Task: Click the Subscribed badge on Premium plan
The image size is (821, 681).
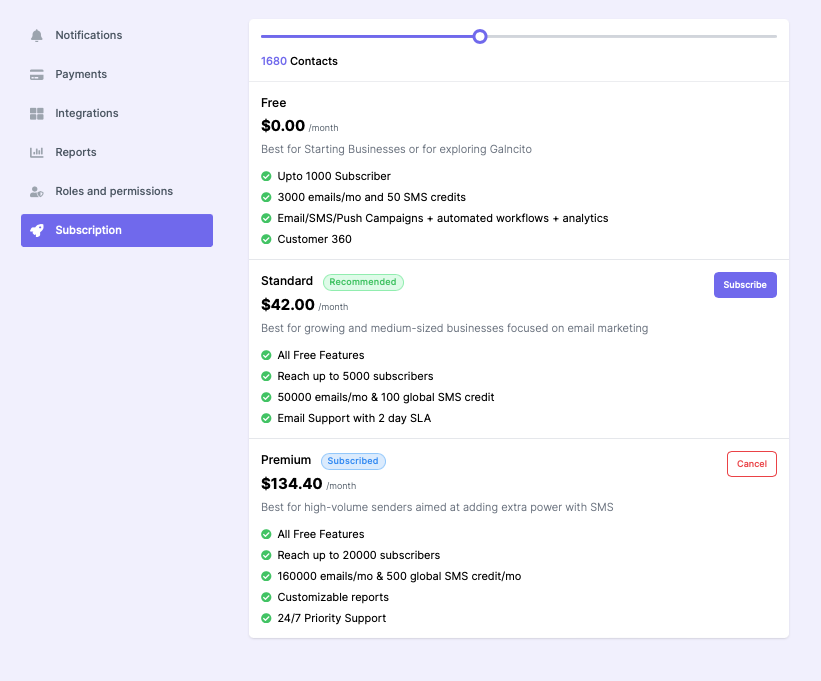Action: 353,461
